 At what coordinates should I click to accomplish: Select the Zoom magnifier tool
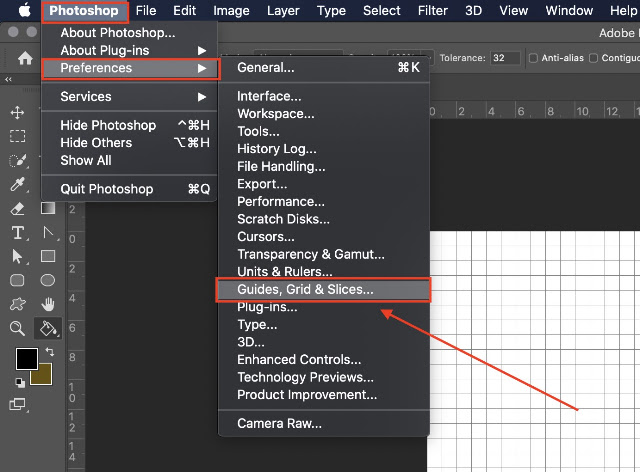17,328
